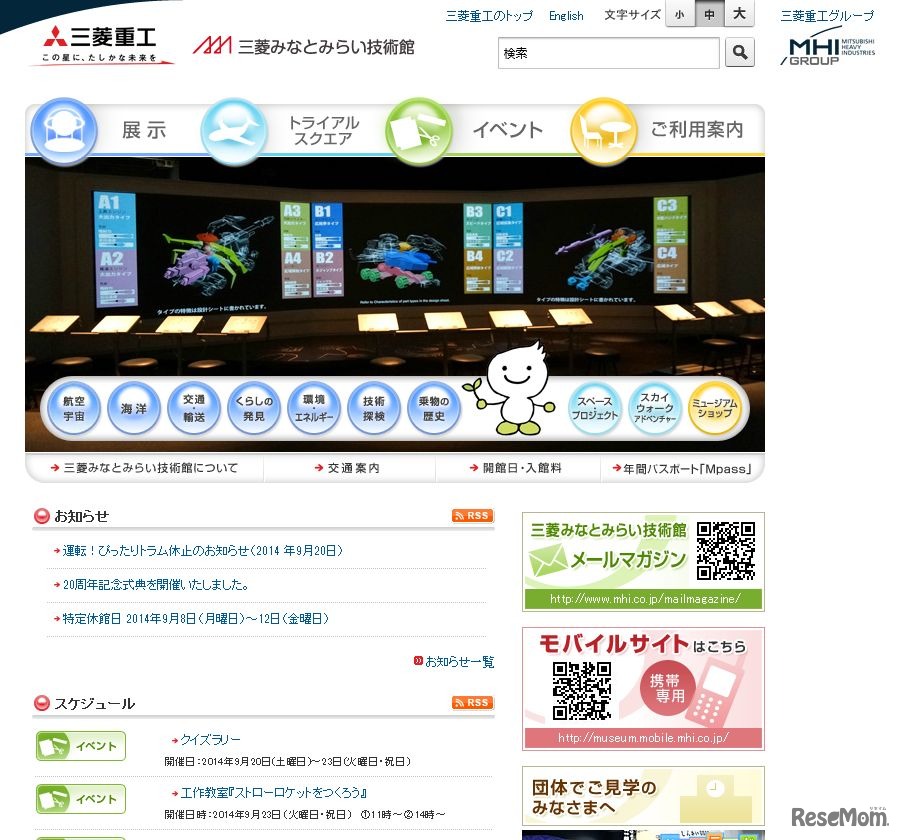Open 工作教室『ストローロケットをつくろう』 link

point(274,793)
